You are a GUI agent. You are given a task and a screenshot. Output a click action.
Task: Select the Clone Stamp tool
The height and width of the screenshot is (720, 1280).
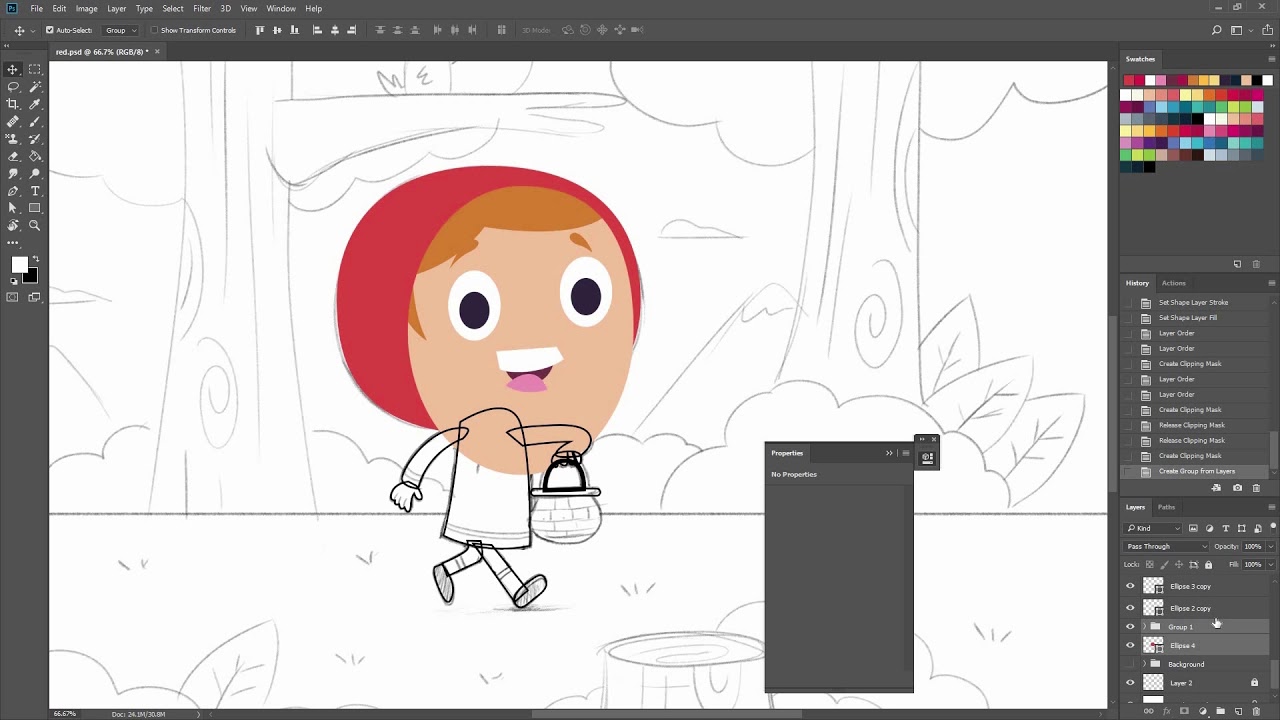[x=13, y=139]
